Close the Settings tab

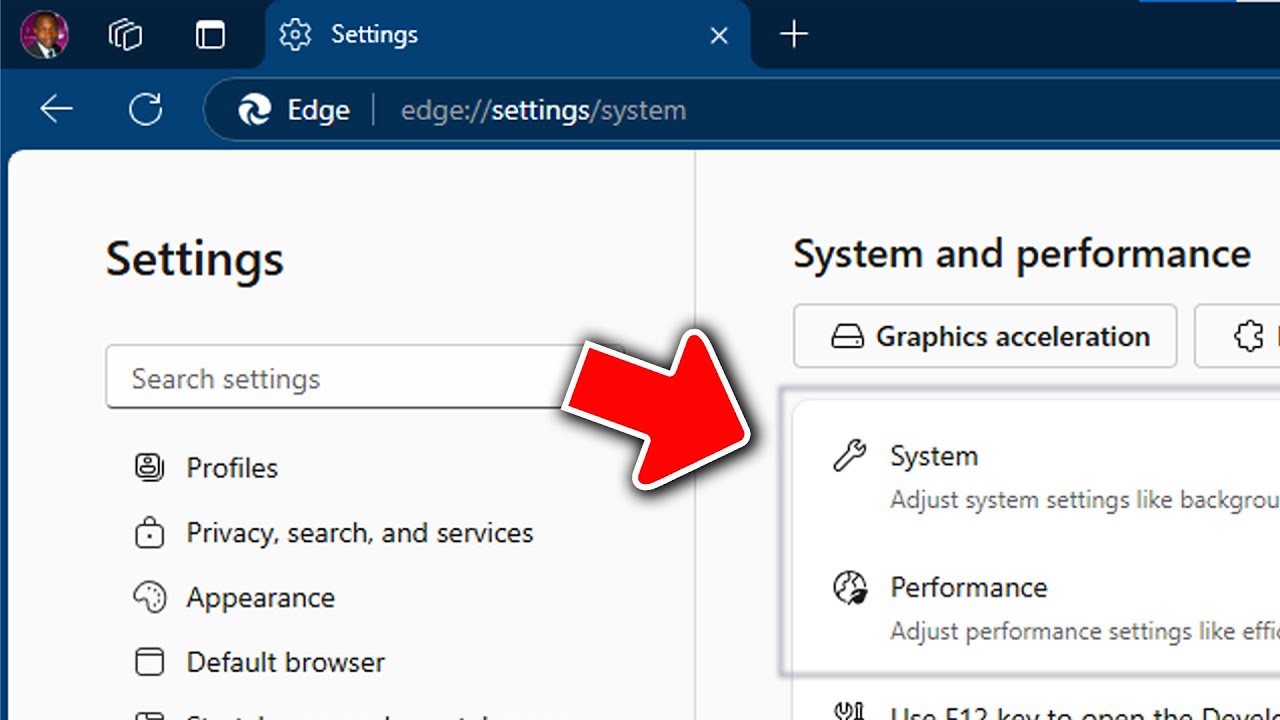click(718, 35)
